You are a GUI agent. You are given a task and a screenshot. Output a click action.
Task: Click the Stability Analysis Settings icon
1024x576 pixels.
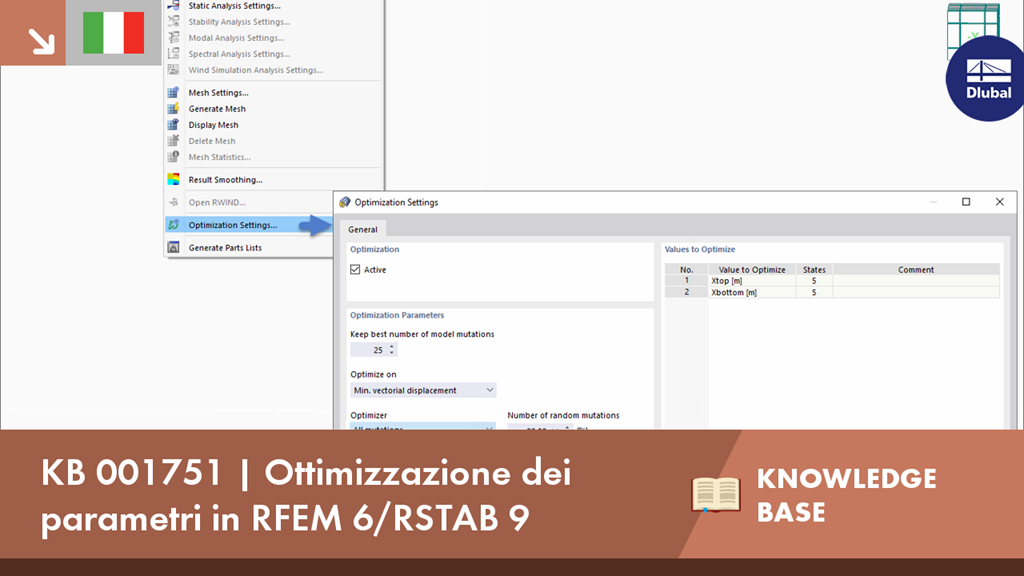click(173, 22)
